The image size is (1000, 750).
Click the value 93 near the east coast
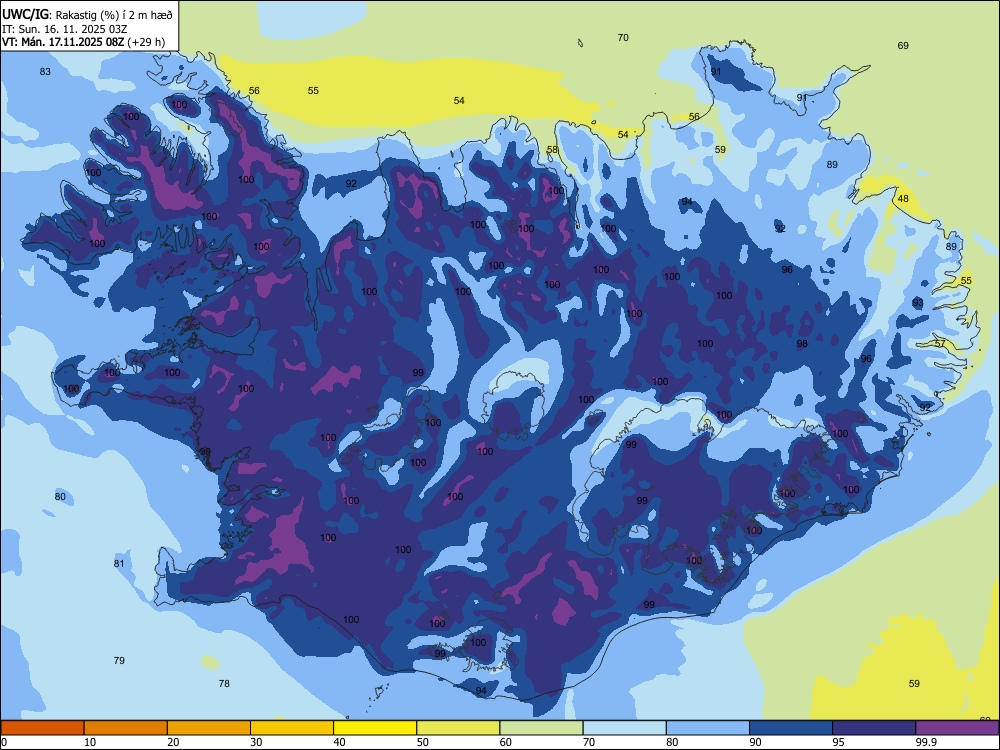point(918,302)
